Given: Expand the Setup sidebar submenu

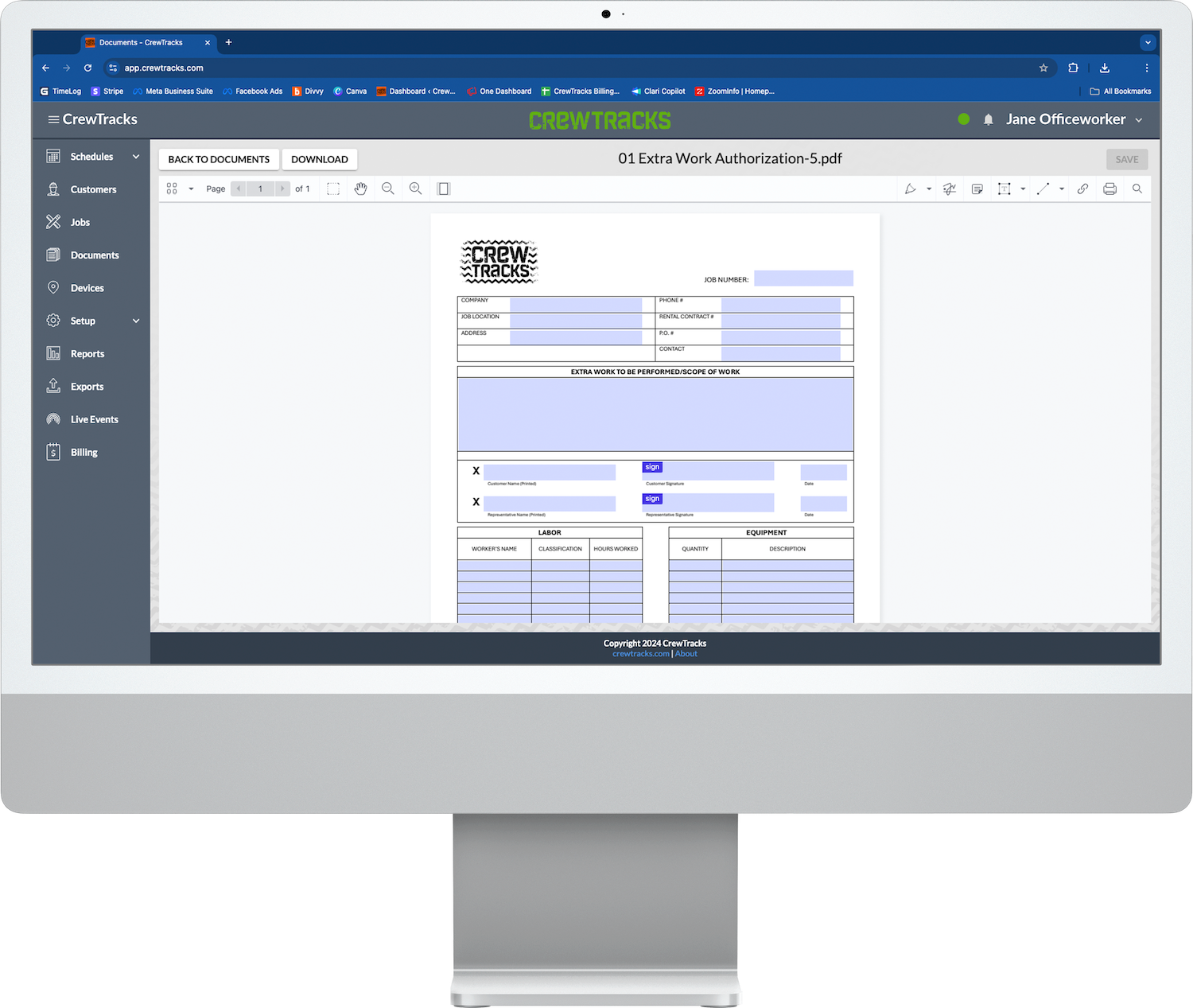Looking at the screenshot, I should coord(136,321).
